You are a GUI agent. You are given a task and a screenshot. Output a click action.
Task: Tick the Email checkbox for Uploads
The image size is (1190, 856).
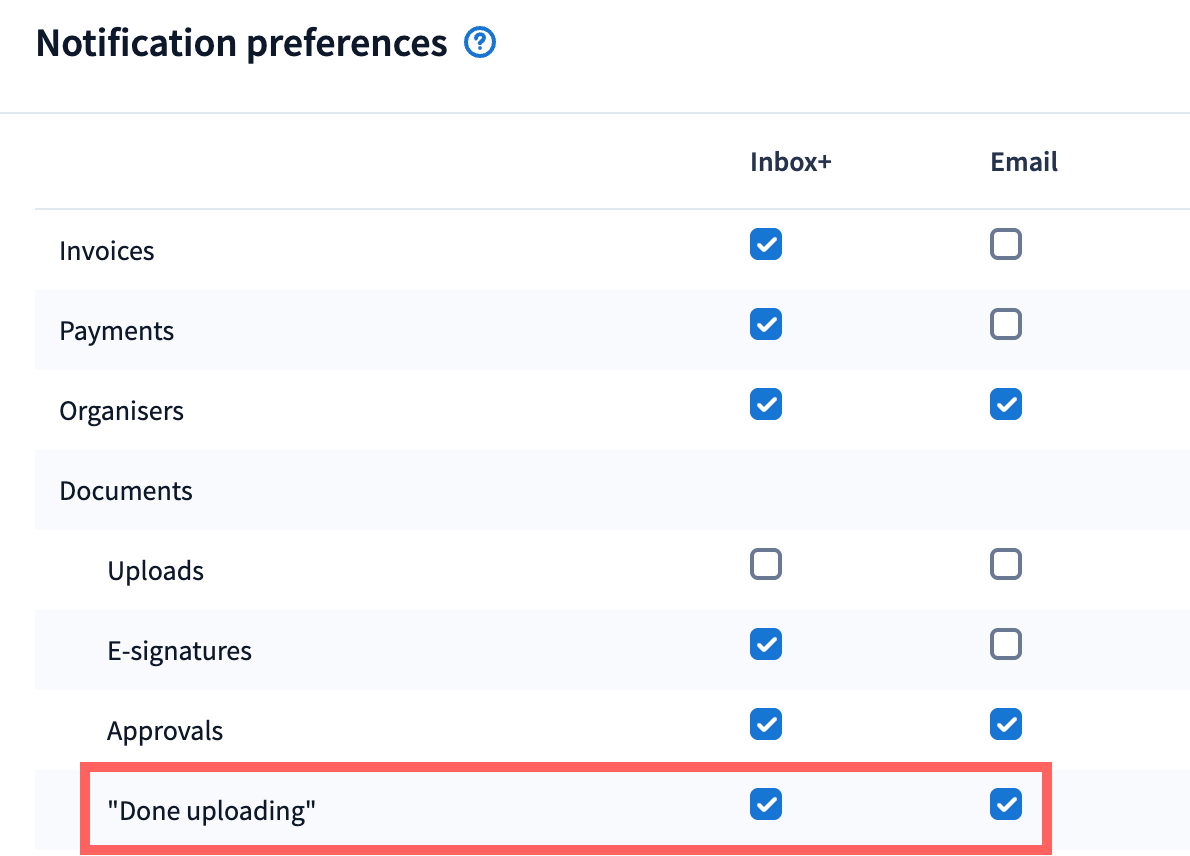coord(1006,565)
